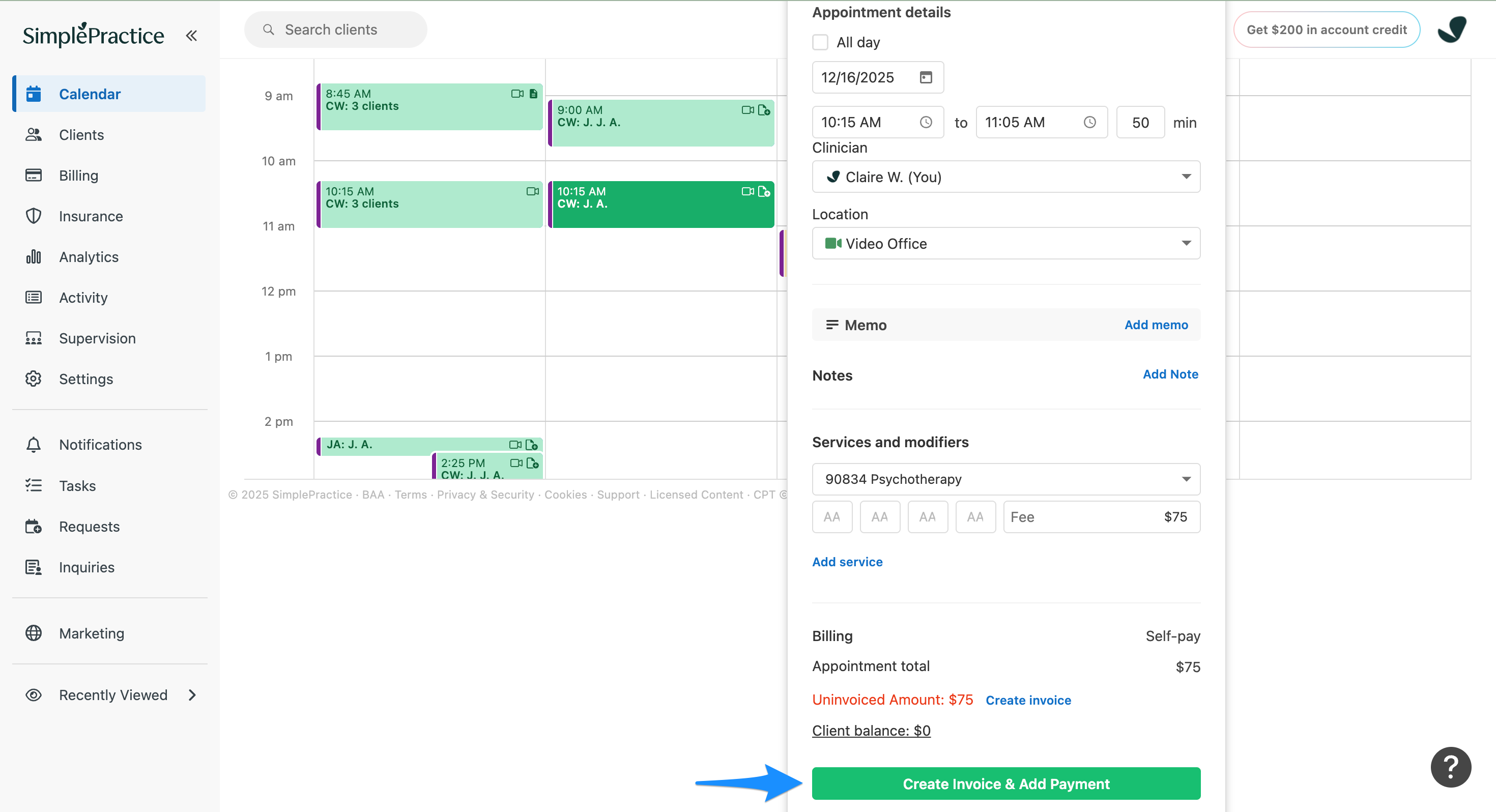This screenshot has width=1496, height=812.
Task: Click video icon on 10:15 AM CW: J. A.
Action: click(x=747, y=191)
